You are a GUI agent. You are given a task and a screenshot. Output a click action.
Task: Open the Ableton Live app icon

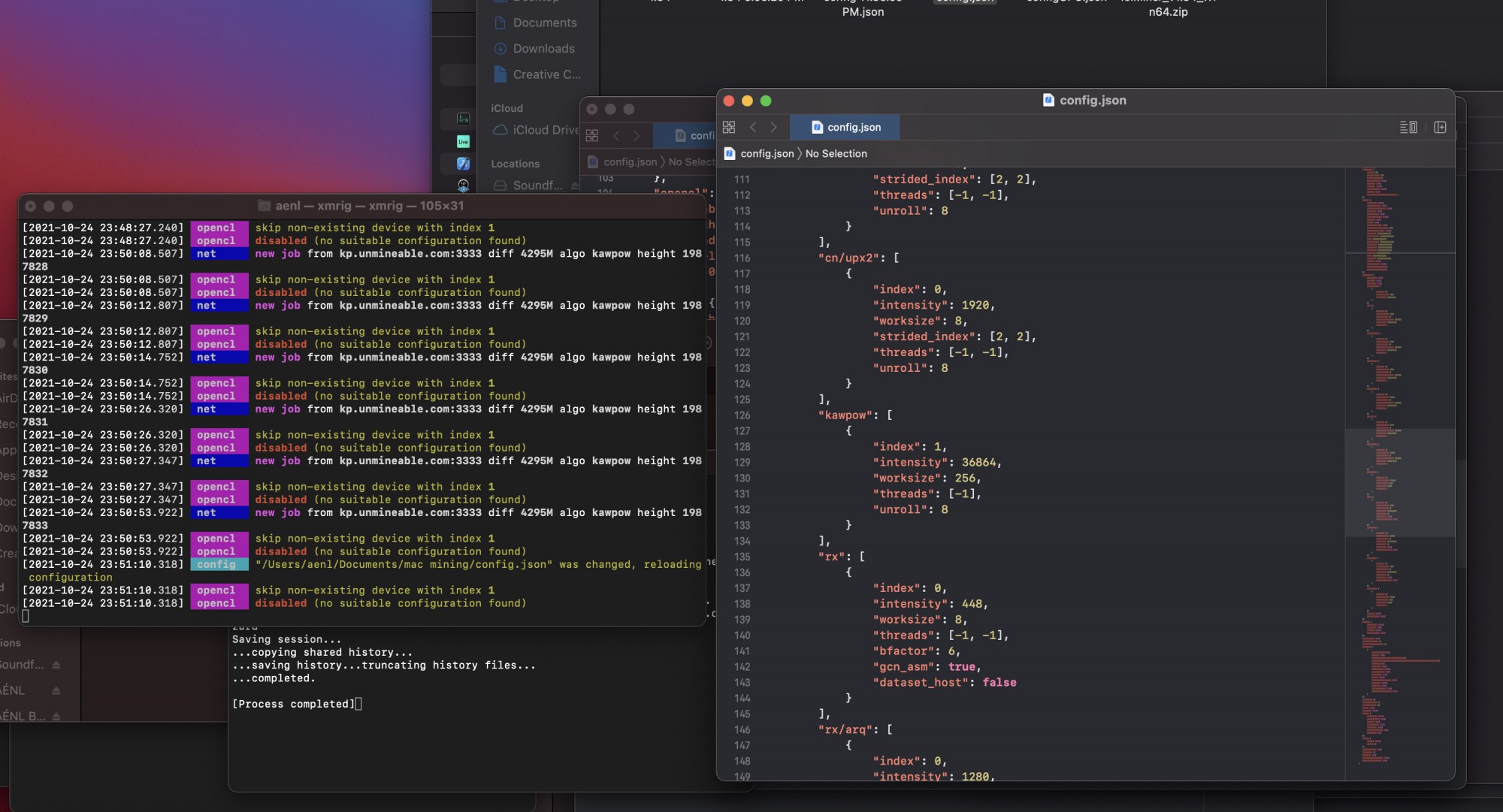[463, 141]
